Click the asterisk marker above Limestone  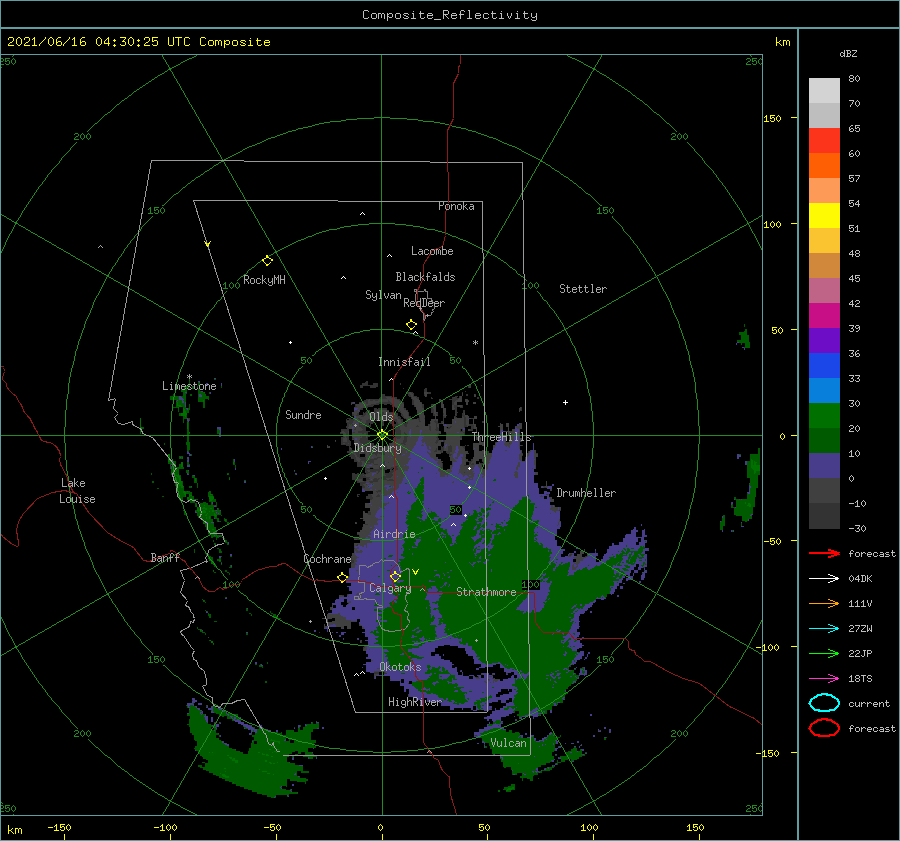pos(189,377)
